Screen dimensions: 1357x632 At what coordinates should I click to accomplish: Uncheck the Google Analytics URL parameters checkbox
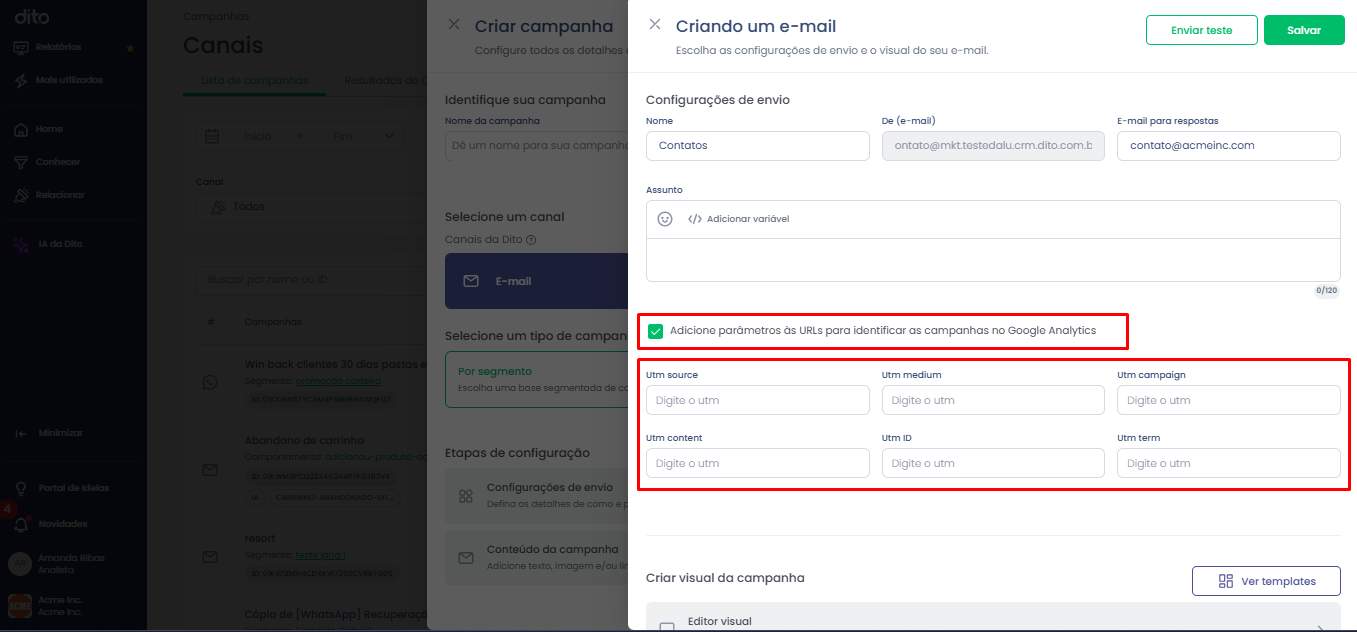(x=656, y=331)
